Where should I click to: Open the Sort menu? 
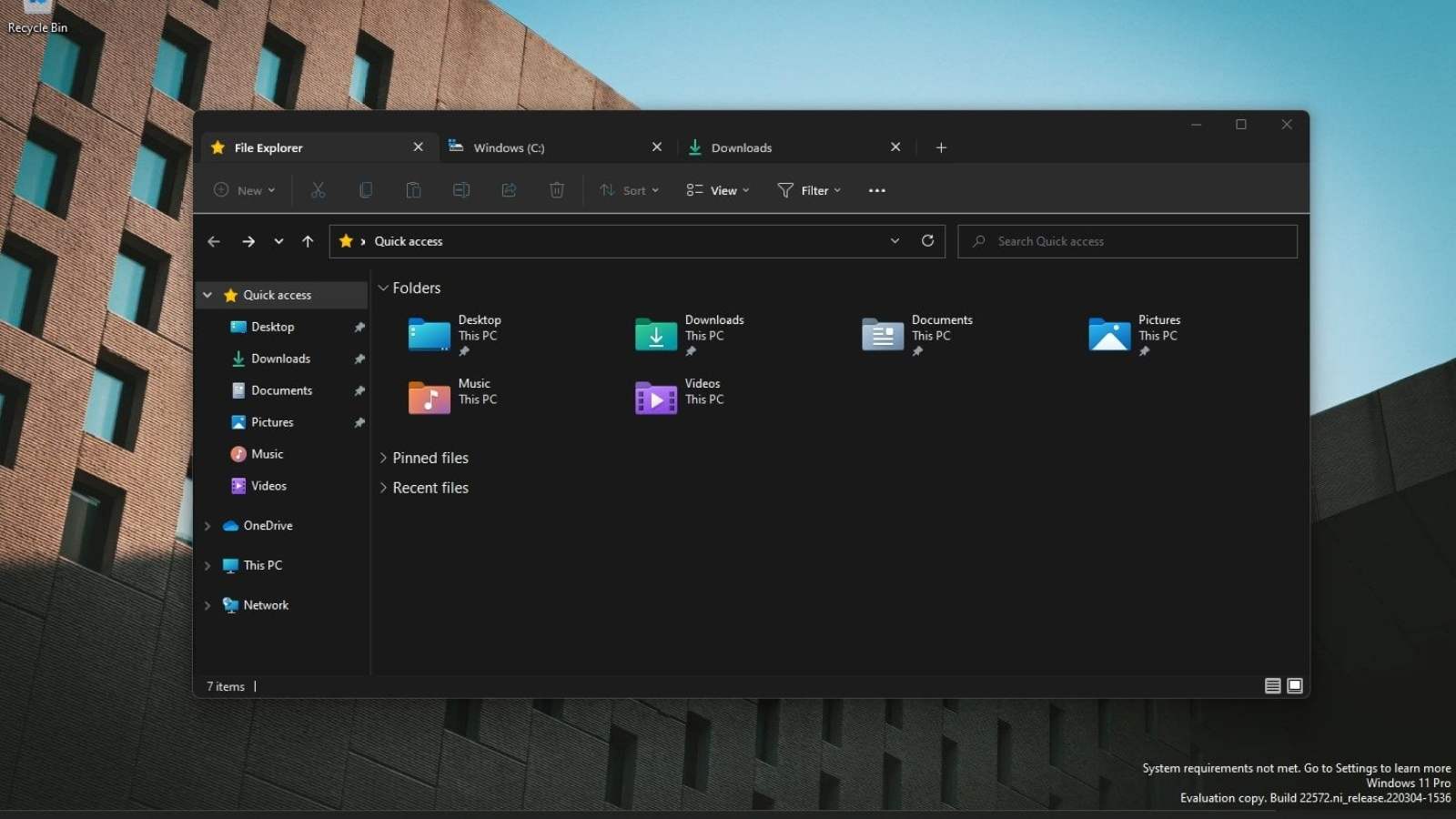pyautogui.click(x=629, y=190)
